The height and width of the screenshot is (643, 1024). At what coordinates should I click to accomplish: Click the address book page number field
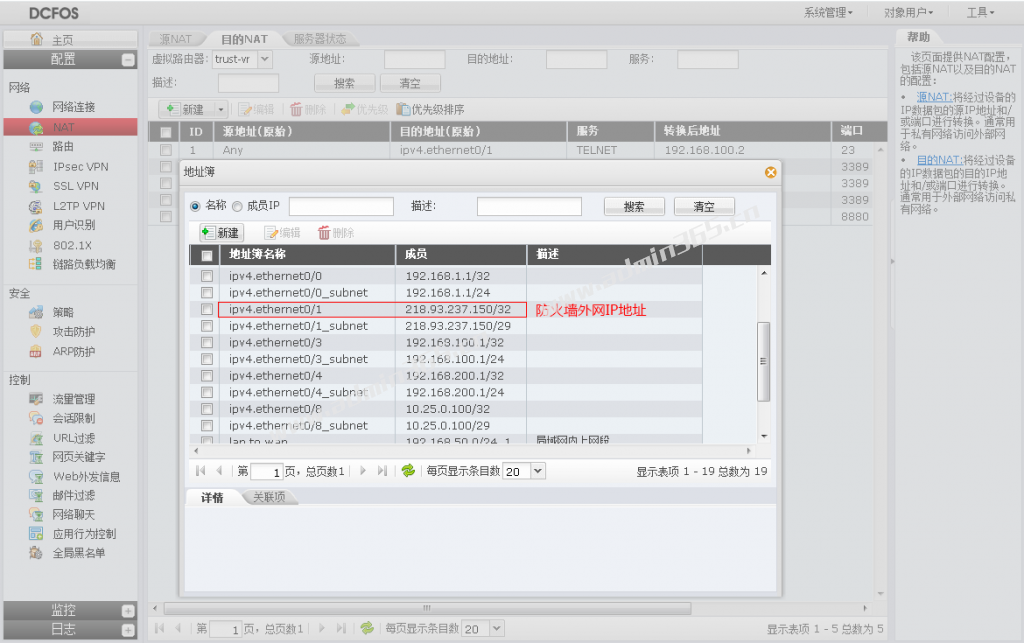click(266, 471)
